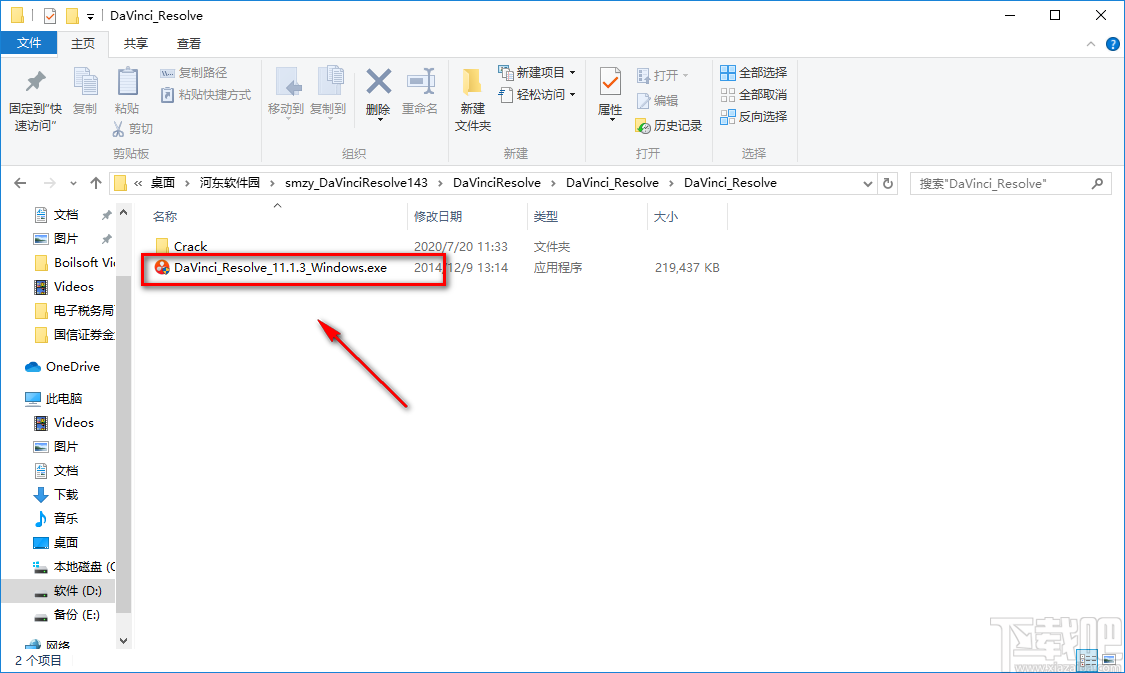Image resolution: width=1125 pixels, height=673 pixels.
Task: Expand the Delete button dropdown arrow
Action: (379, 119)
